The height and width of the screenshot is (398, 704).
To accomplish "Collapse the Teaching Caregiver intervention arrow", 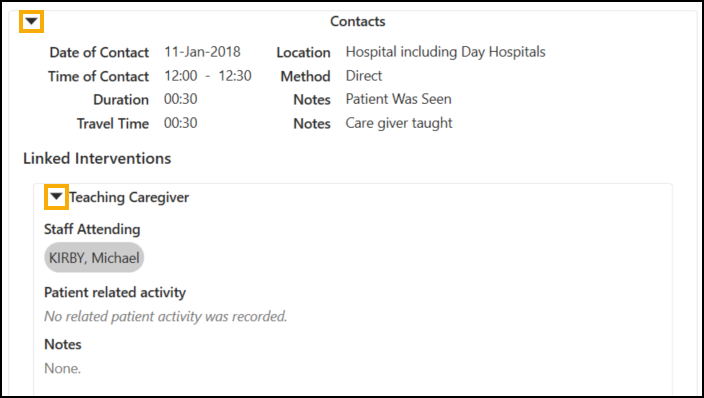I will (56, 197).
